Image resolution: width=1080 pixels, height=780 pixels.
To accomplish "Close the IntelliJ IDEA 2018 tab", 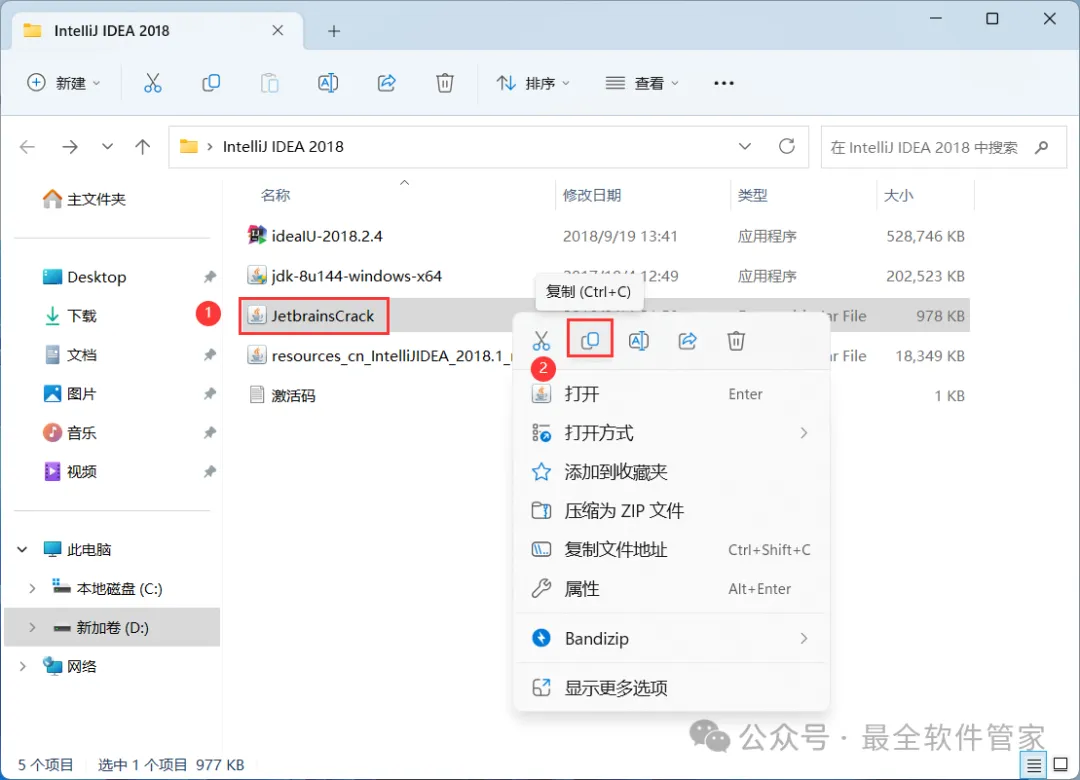I will pyautogui.click(x=278, y=30).
